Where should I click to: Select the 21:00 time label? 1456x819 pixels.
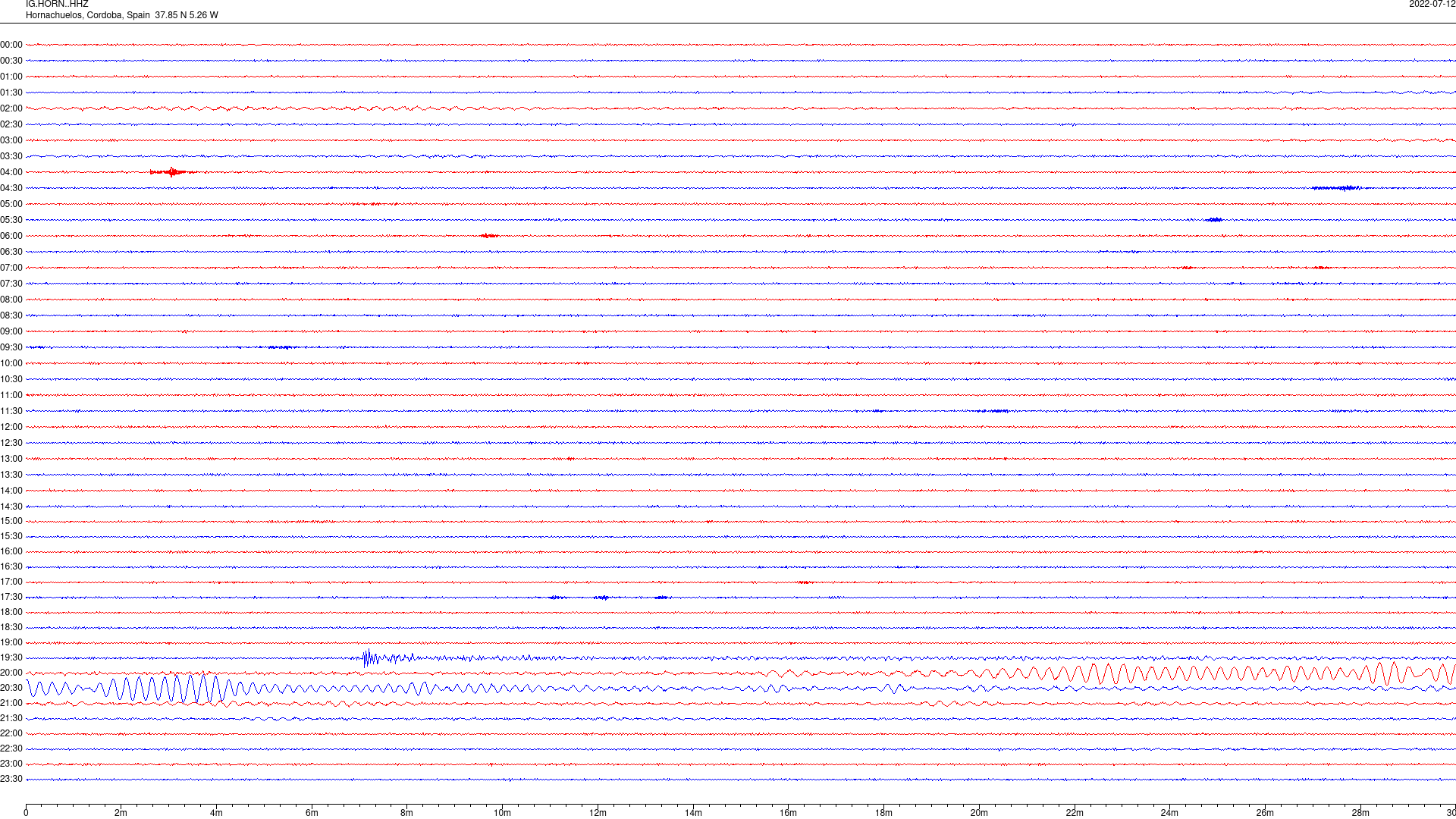pyautogui.click(x=11, y=703)
